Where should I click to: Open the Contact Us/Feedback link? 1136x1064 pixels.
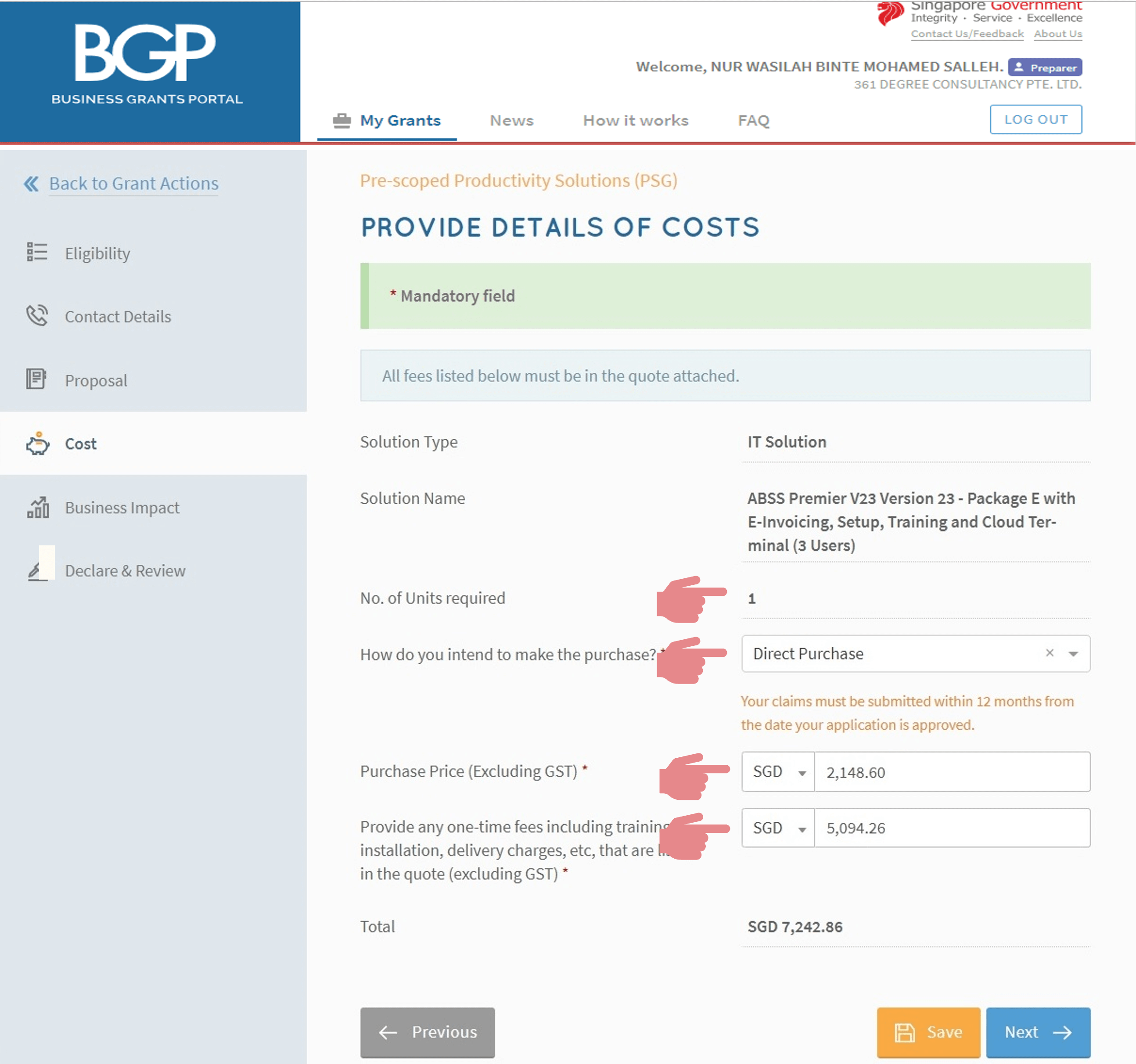(x=967, y=34)
